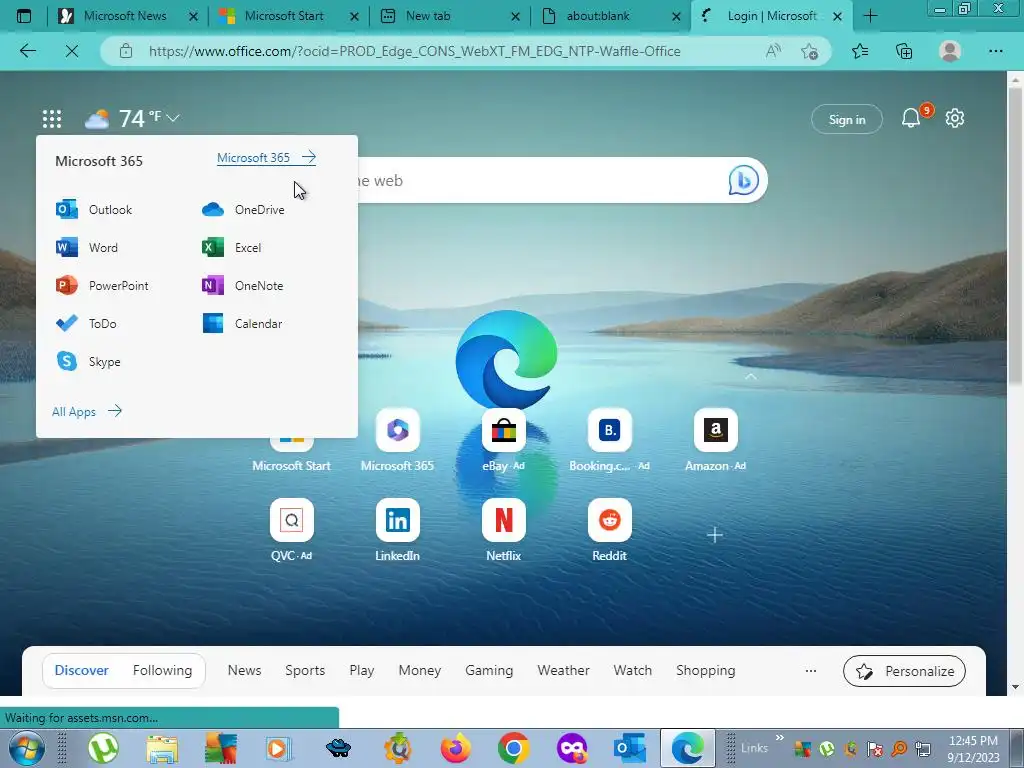Select the Discover feed tab
The width and height of the screenshot is (1024, 768).
(x=82, y=671)
